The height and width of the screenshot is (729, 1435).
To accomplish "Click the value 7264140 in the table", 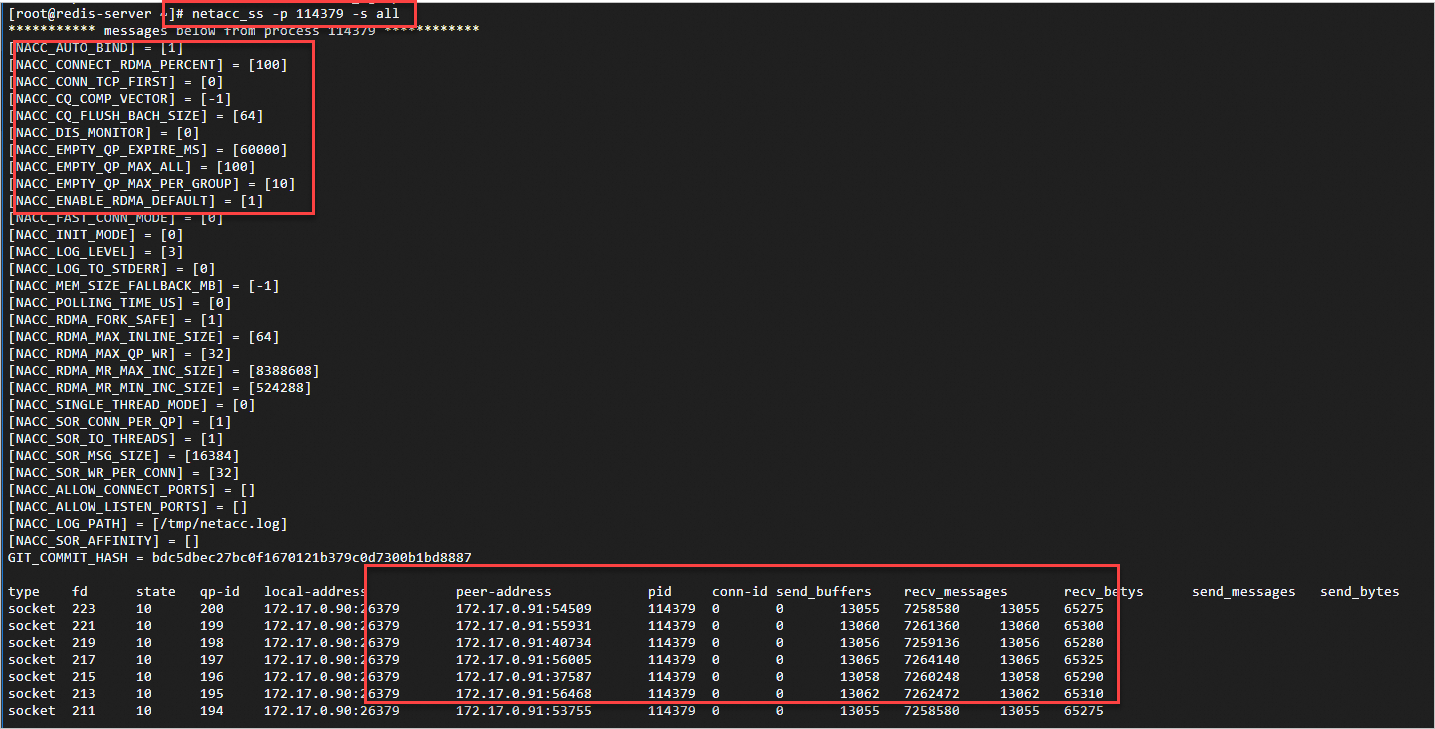I will 932,660.
